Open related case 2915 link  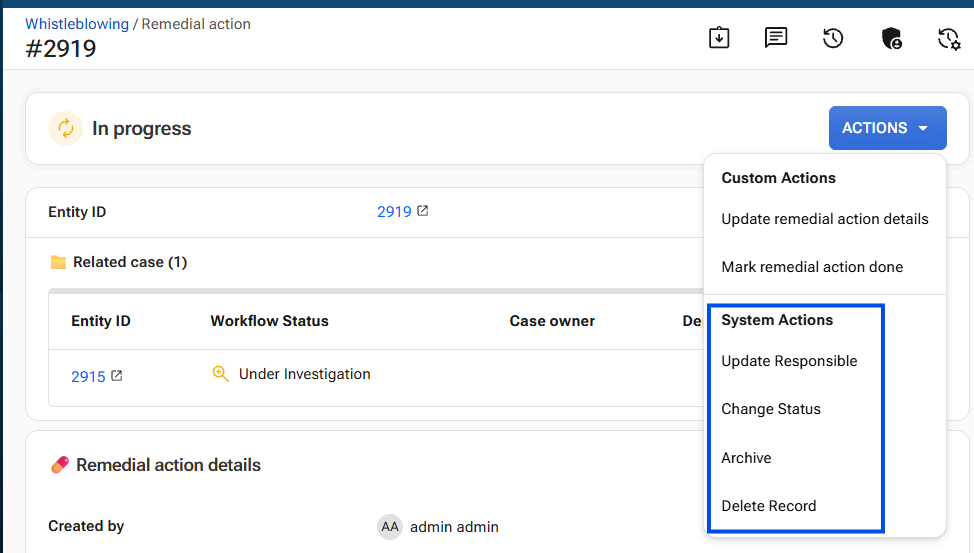pos(88,377)
